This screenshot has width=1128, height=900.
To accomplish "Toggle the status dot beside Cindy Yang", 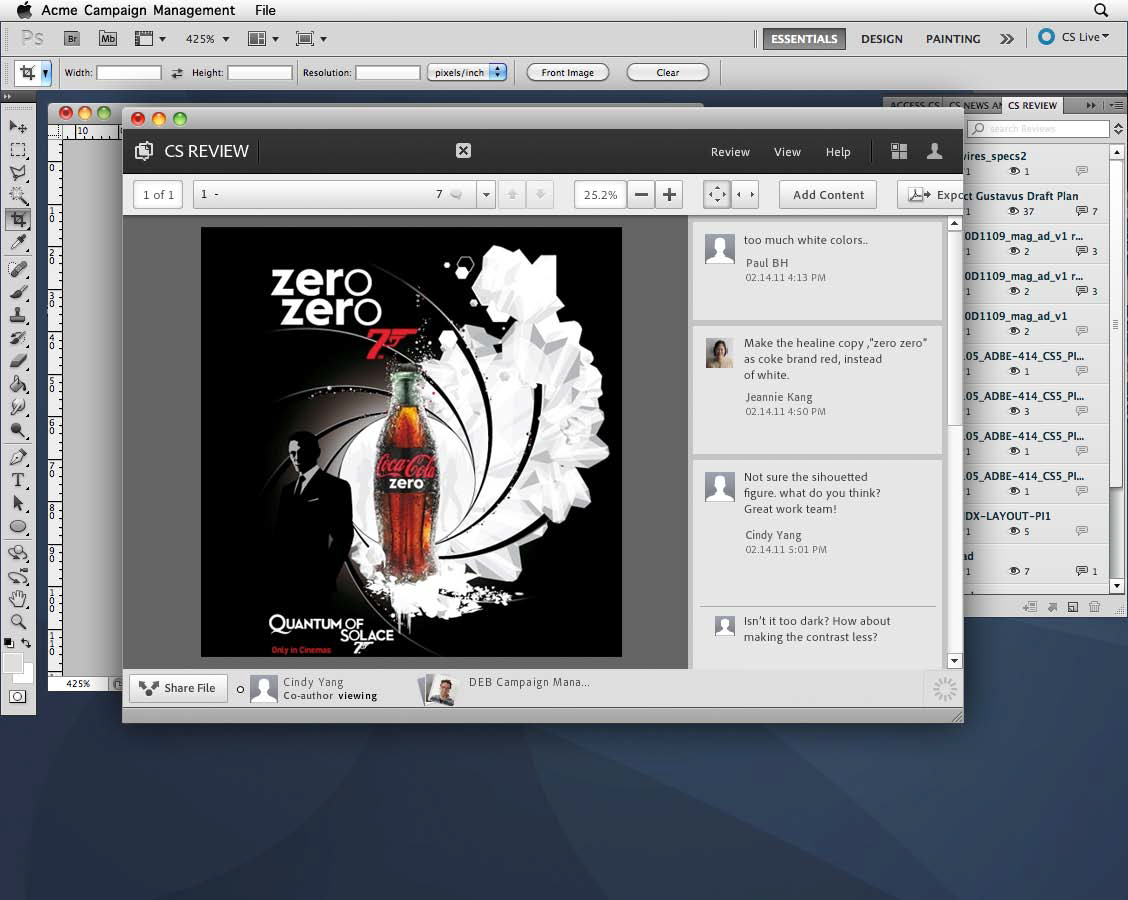I will [240, 689].
